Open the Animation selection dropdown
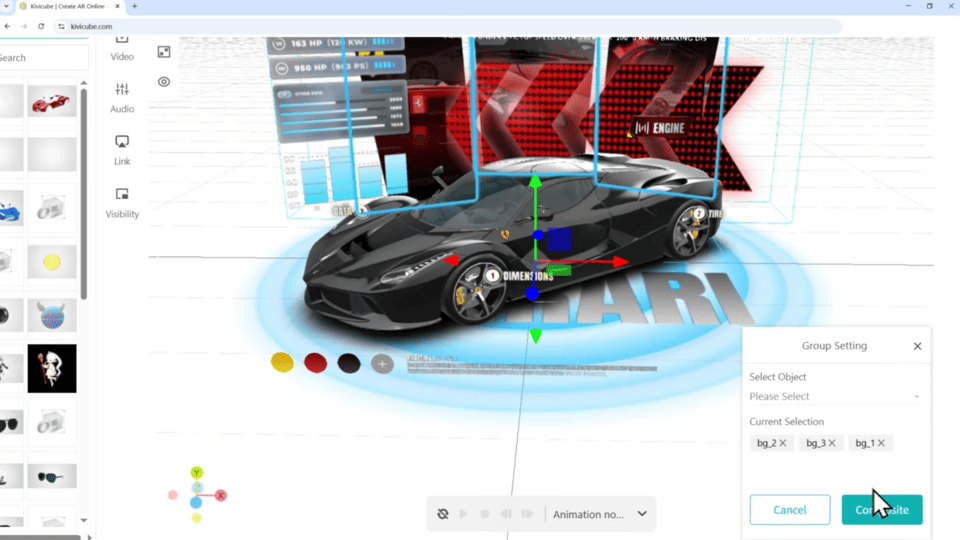The width and height of the screenshot is (960, 540). coord(599,514)
